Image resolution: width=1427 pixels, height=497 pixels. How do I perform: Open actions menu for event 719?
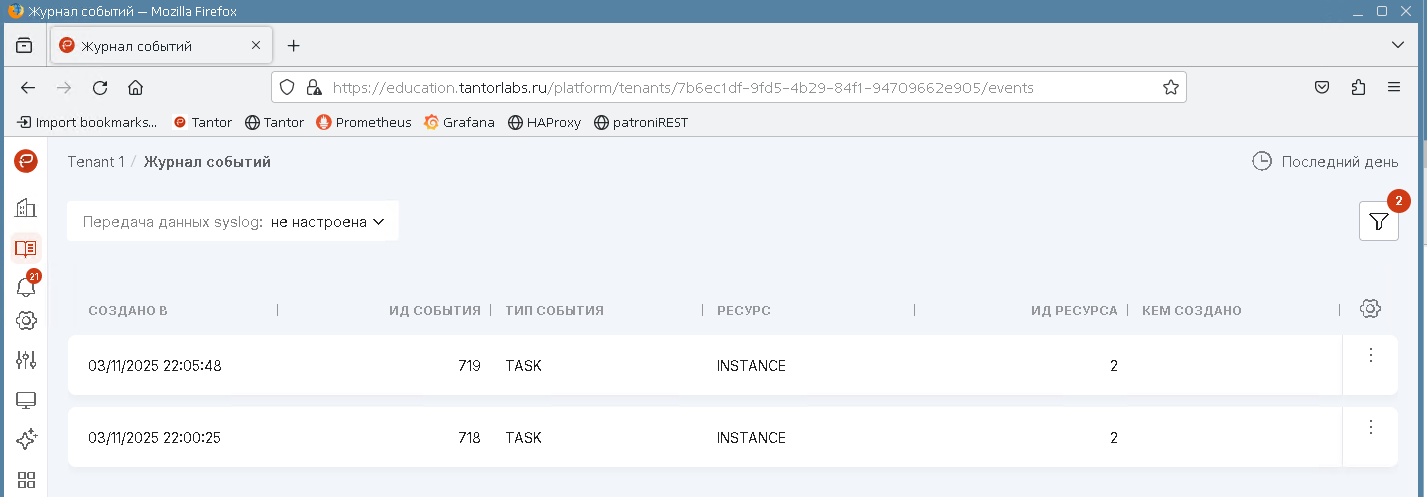pos(1370,355)
